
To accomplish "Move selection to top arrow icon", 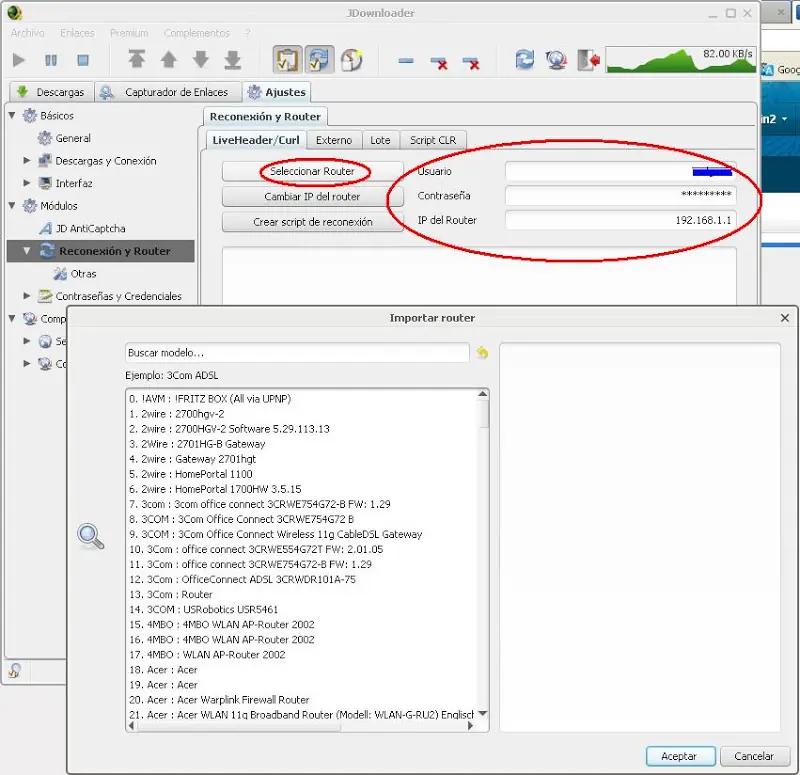I will coord(136,59).
